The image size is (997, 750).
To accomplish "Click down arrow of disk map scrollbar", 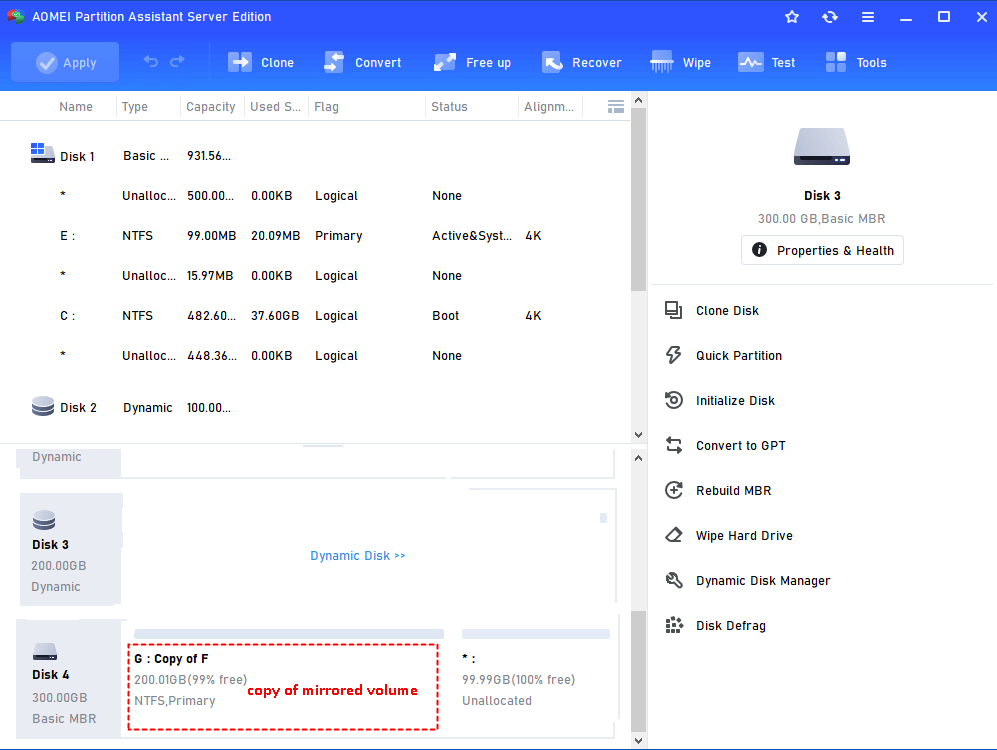I will click(638, 741).
